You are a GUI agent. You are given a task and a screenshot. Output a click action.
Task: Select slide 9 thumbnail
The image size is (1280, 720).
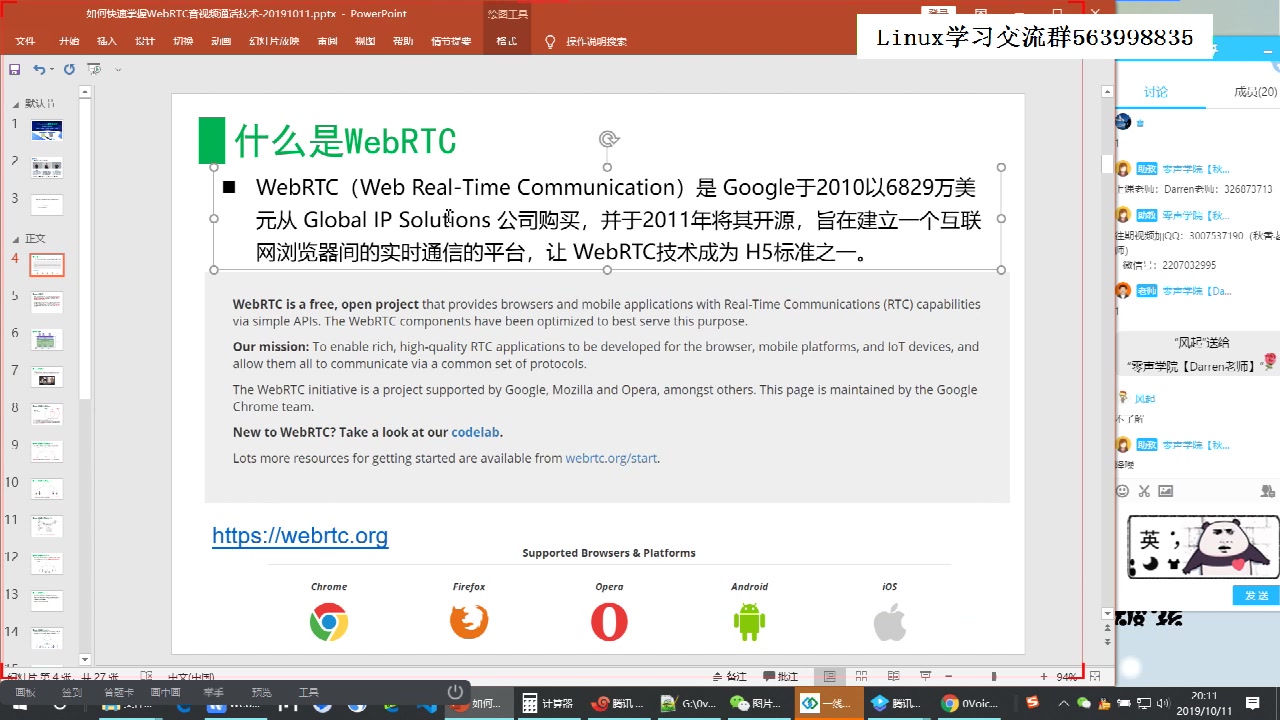(47, 452)
